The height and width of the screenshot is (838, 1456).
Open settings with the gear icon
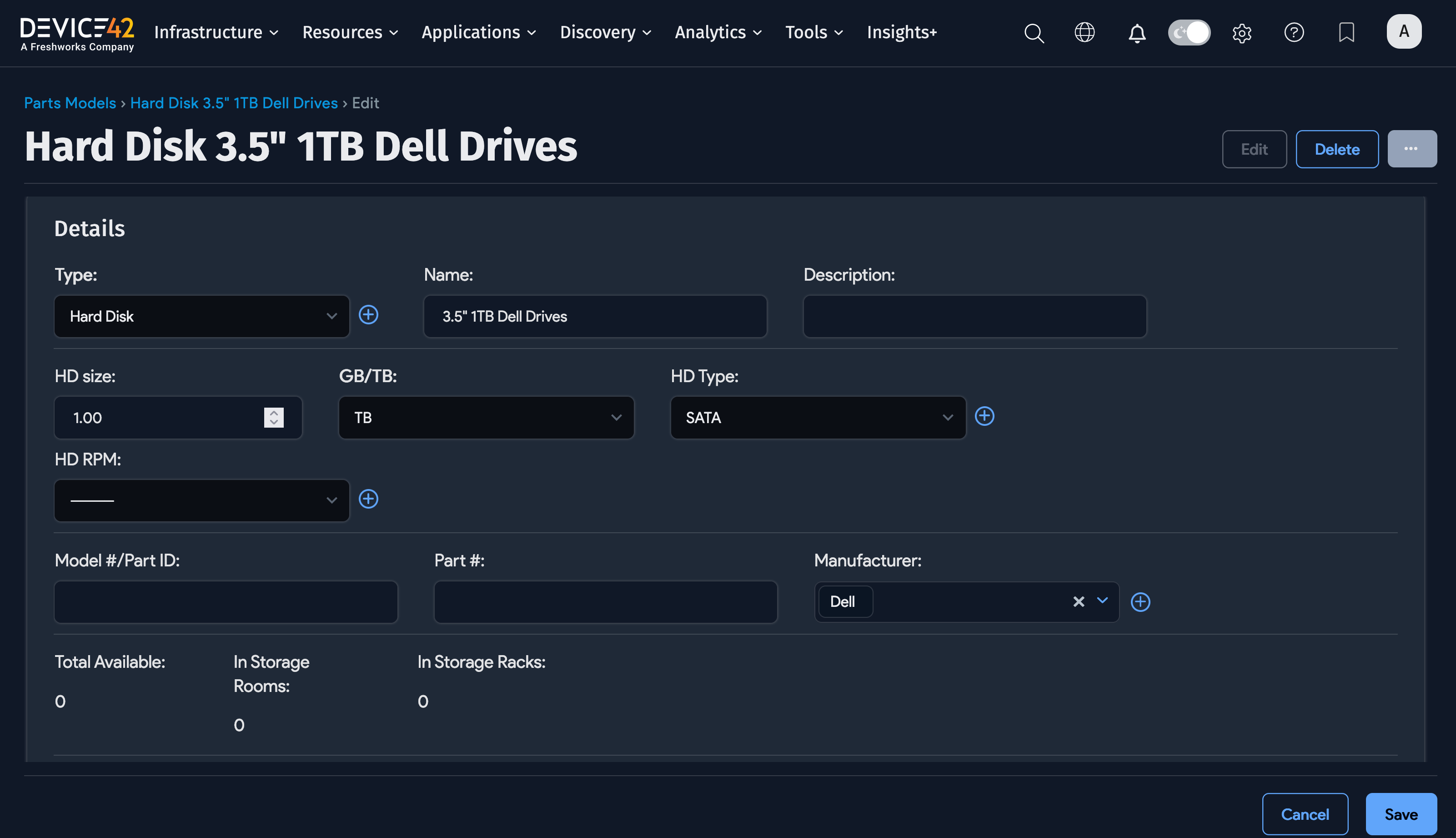pos(1241,33)
